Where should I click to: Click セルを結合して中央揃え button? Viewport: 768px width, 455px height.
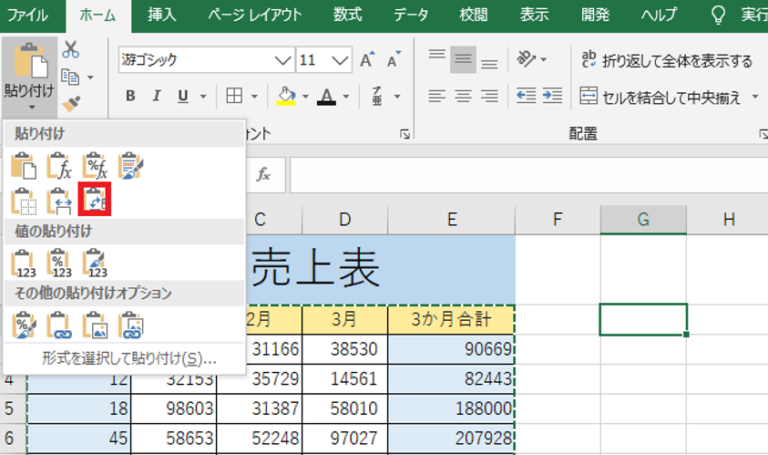pyautogui.click(x=660, y=96)
